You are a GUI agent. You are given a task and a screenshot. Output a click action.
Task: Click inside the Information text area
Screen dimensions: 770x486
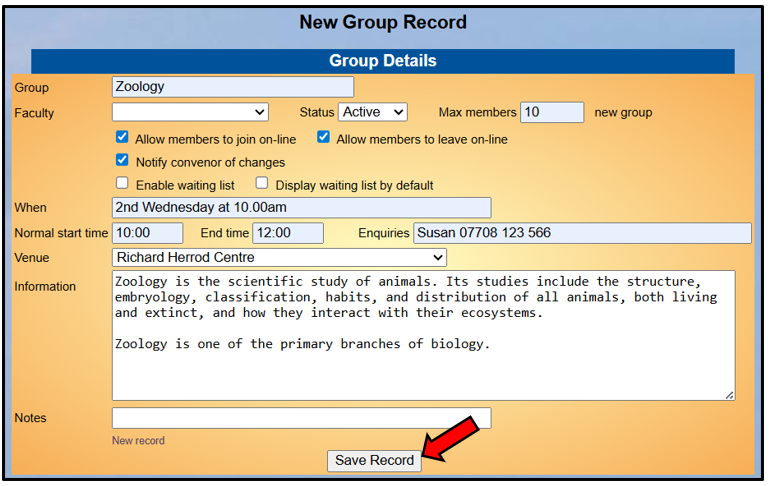423,335
